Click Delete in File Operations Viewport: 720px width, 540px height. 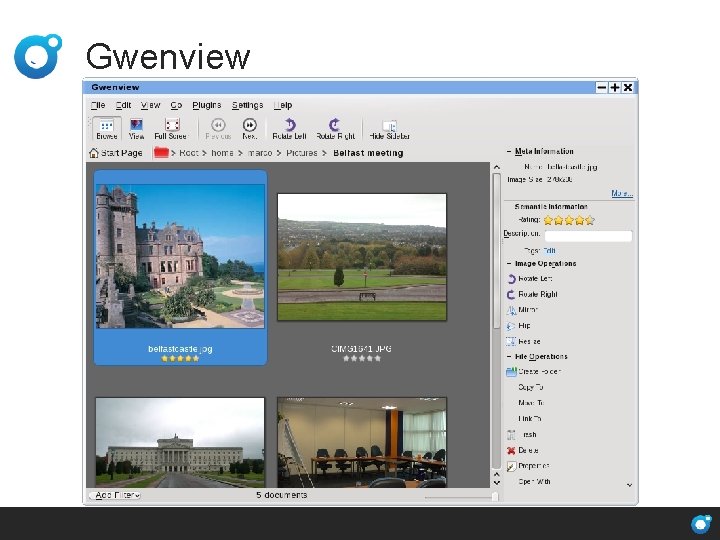click(x=522, y=450)
